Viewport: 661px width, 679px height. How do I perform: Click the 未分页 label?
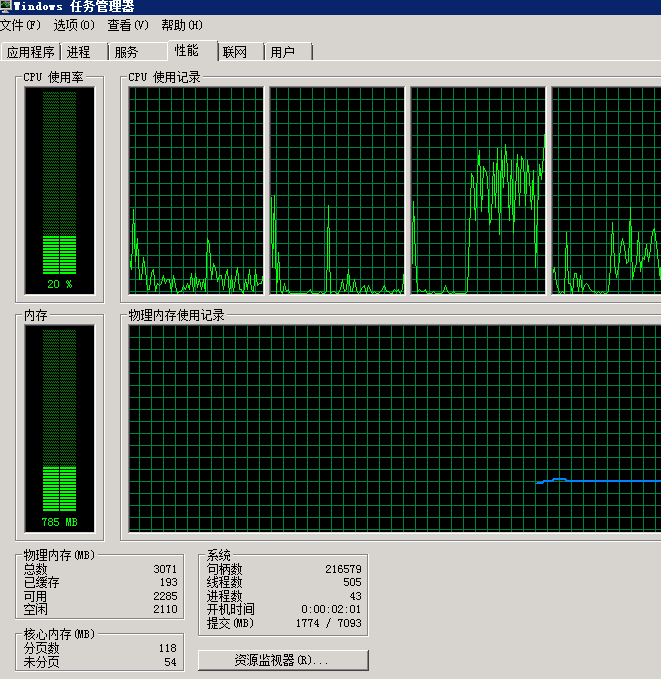(x=41, y=662)
